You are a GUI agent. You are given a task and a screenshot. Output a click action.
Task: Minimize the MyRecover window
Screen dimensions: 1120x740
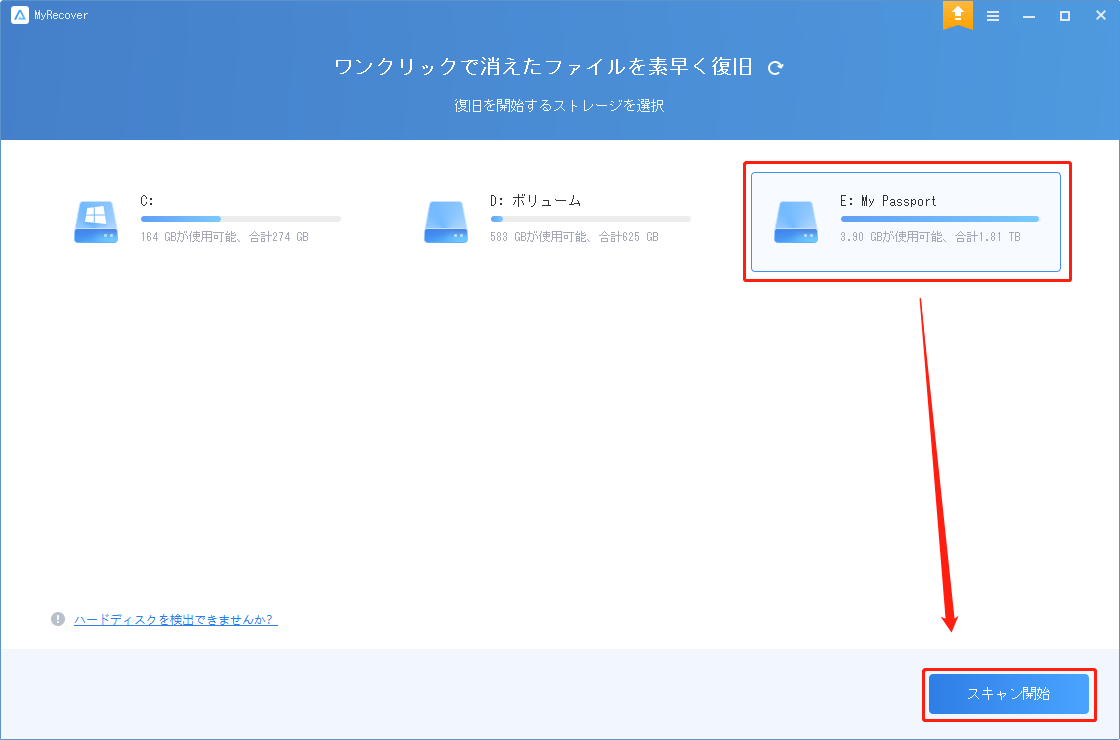pyautogui.click(x=1028, y=15)
